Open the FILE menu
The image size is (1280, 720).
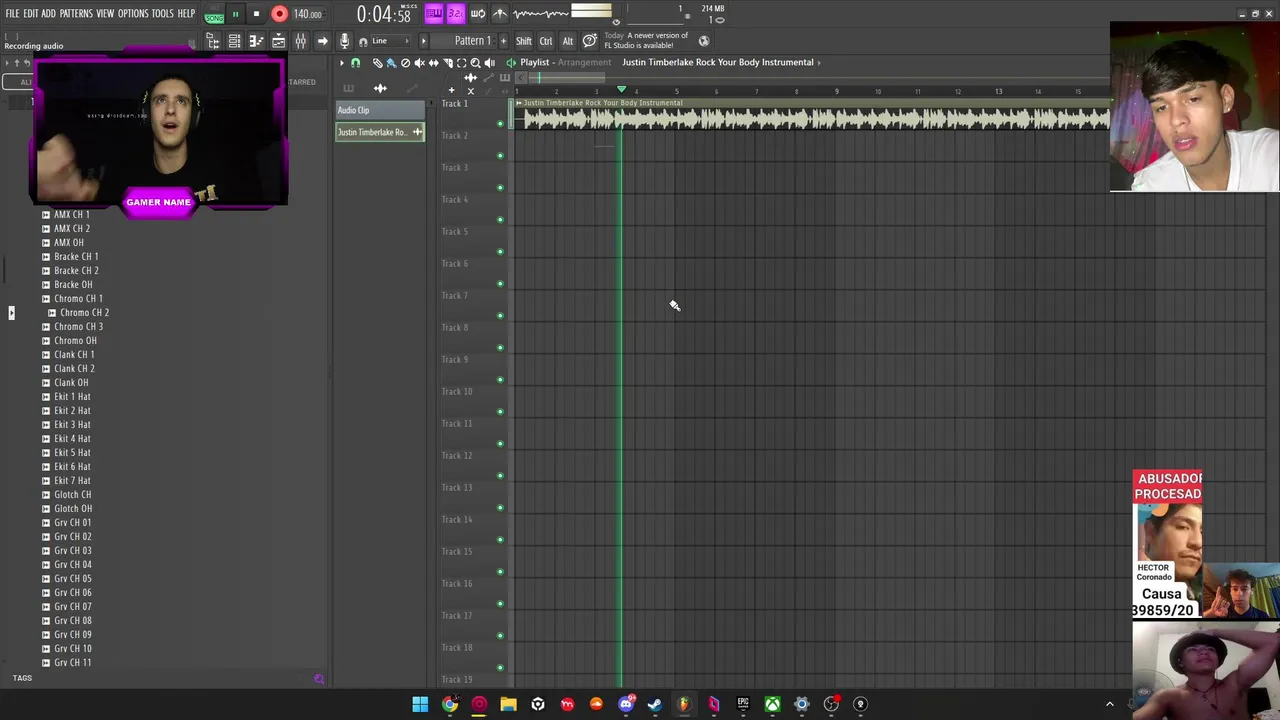[x=12, y=14]
